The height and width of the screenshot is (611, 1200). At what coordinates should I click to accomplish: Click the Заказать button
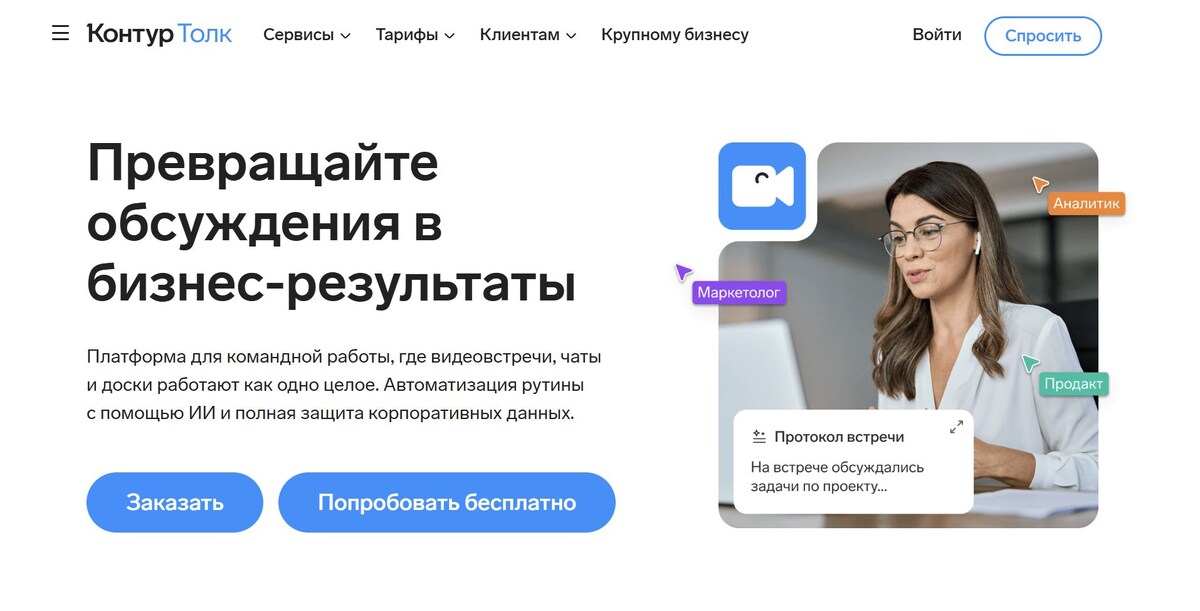pyautogui.click(x=175, y=502)
